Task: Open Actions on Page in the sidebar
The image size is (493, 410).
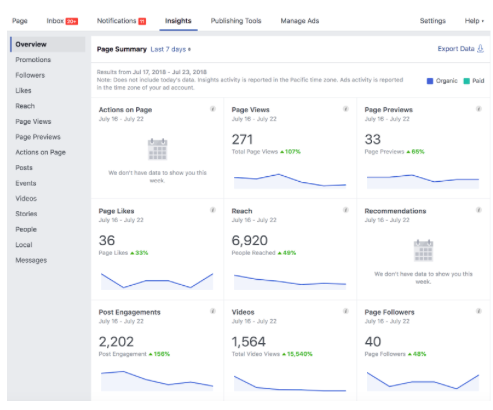Action: (x=40, y=152)
